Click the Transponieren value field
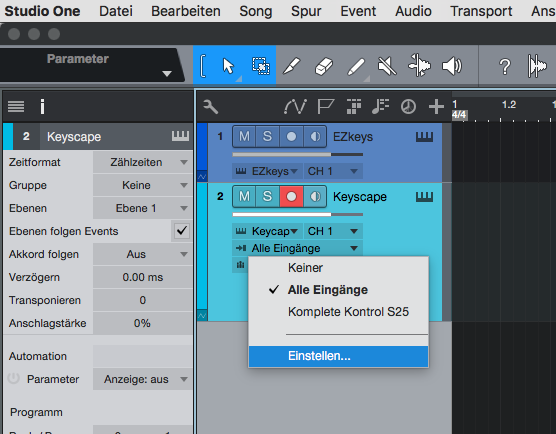 coord(143,300)
